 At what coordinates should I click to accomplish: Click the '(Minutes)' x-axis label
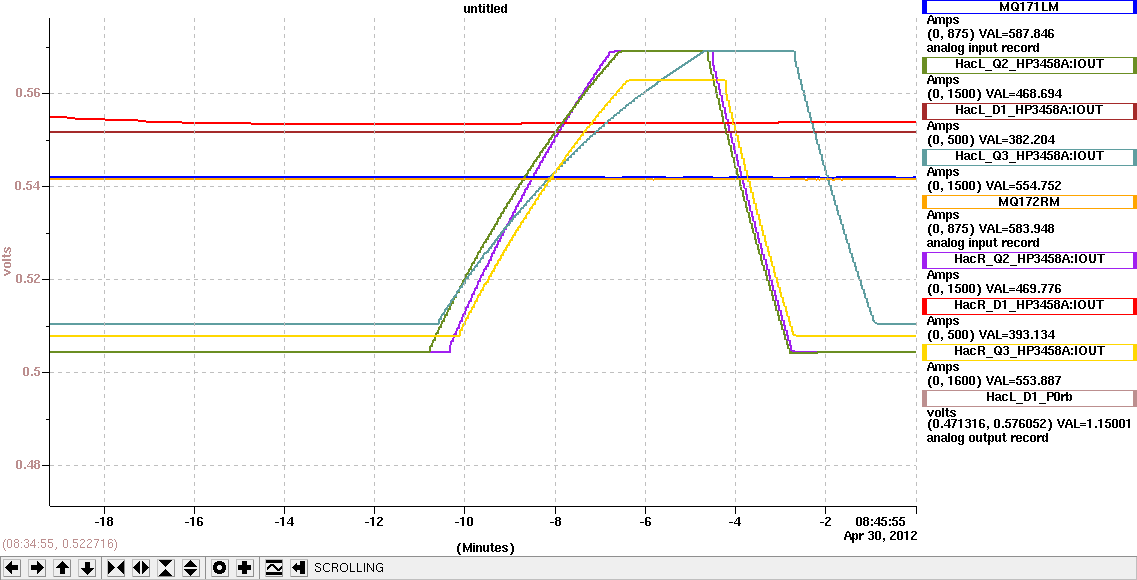coord(485,548)
